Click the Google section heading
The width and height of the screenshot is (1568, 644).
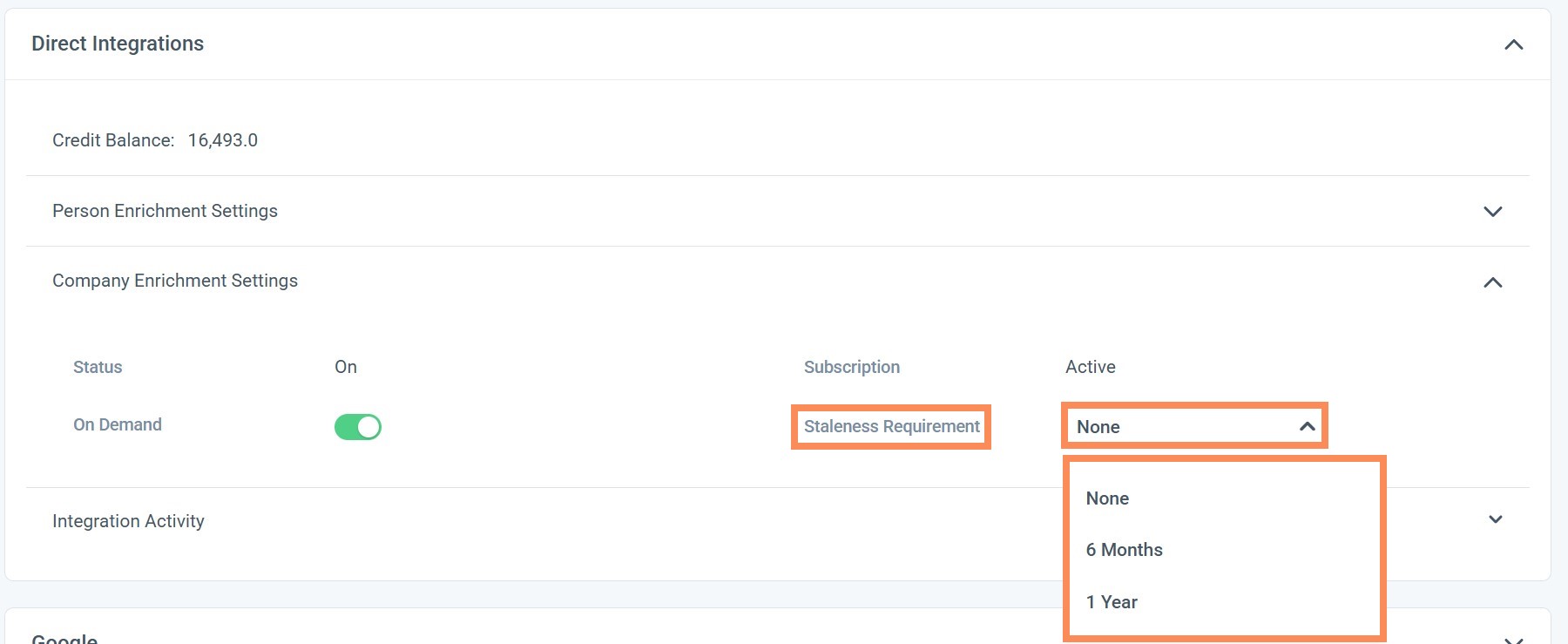tap(64, 639)
